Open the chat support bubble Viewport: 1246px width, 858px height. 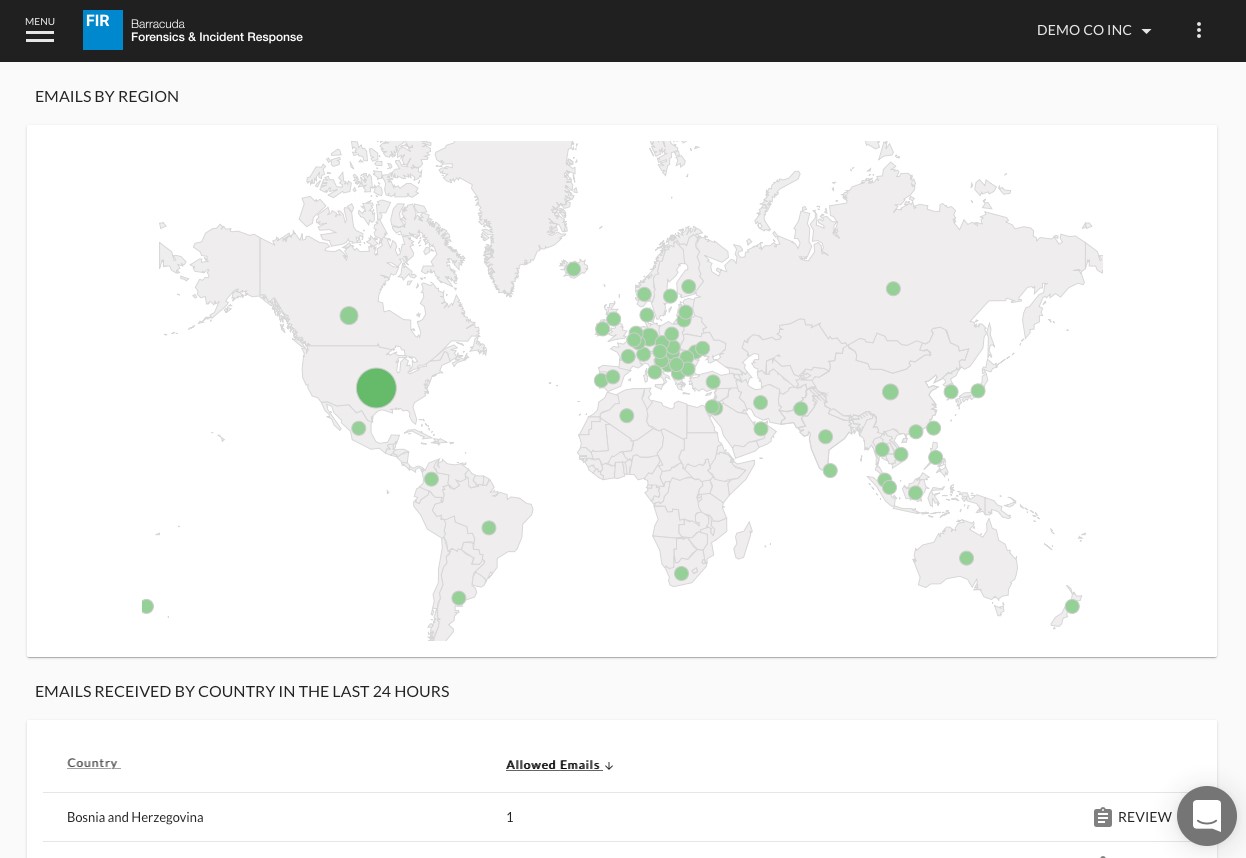(1206, 816)
